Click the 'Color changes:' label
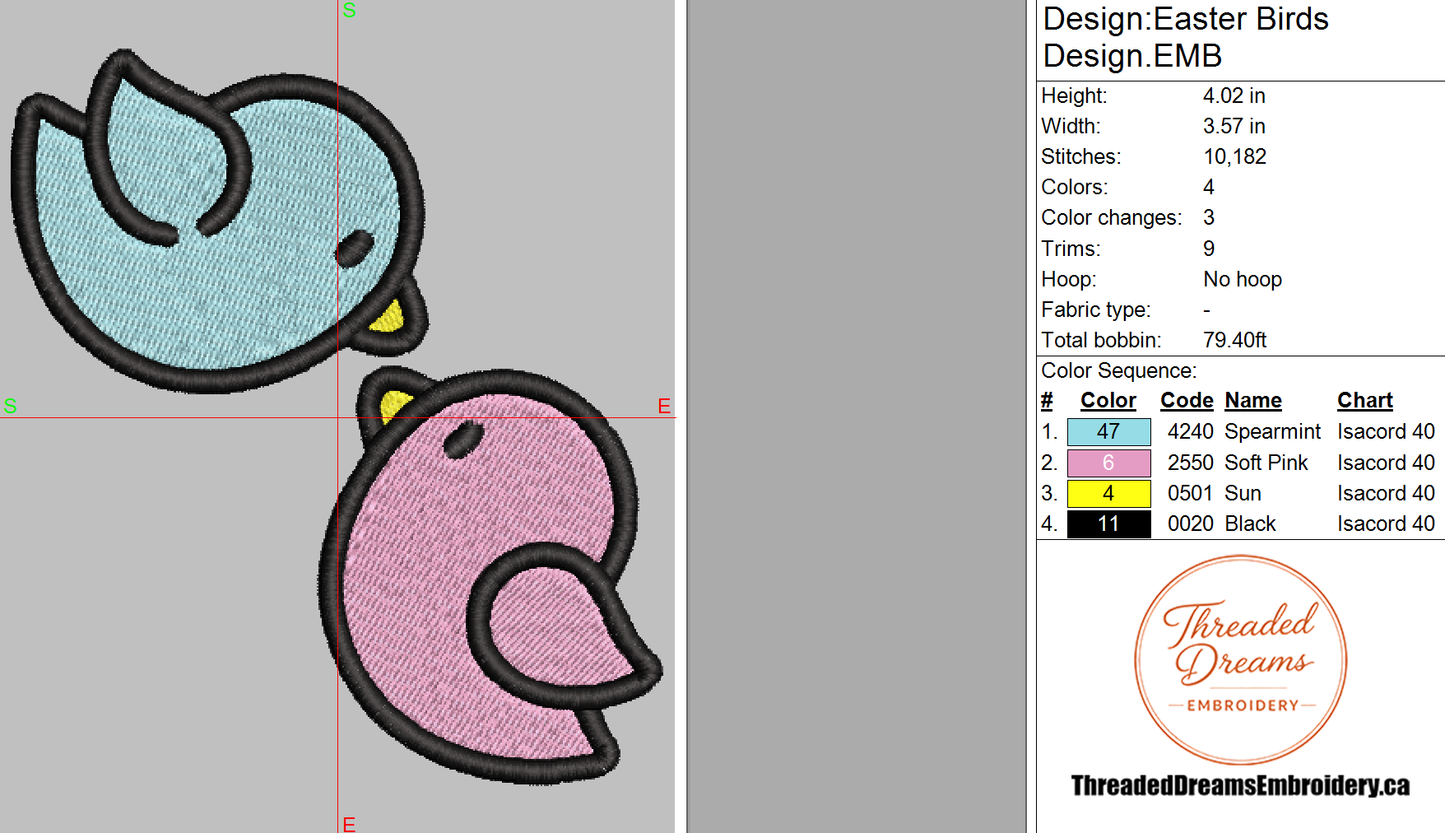This screenshot has height=833, width=1445. 1111,218
